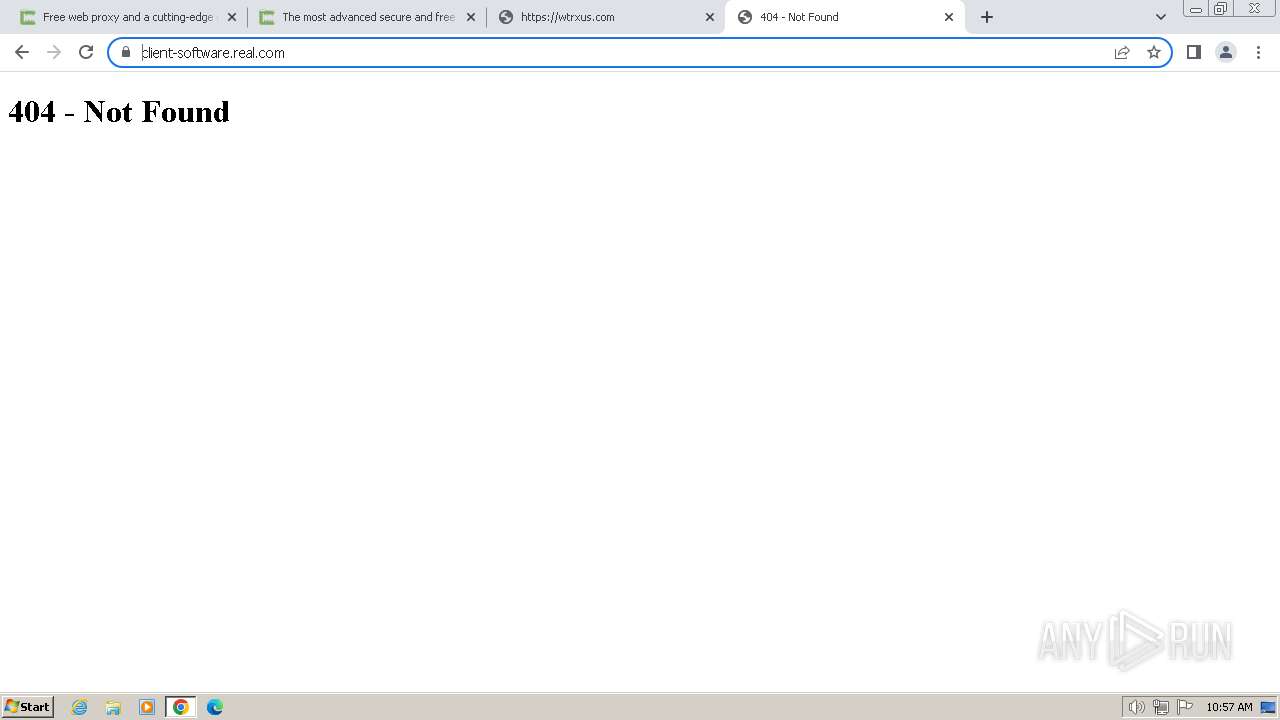
Task: Share this page icon
Action: click(1122, 52)
